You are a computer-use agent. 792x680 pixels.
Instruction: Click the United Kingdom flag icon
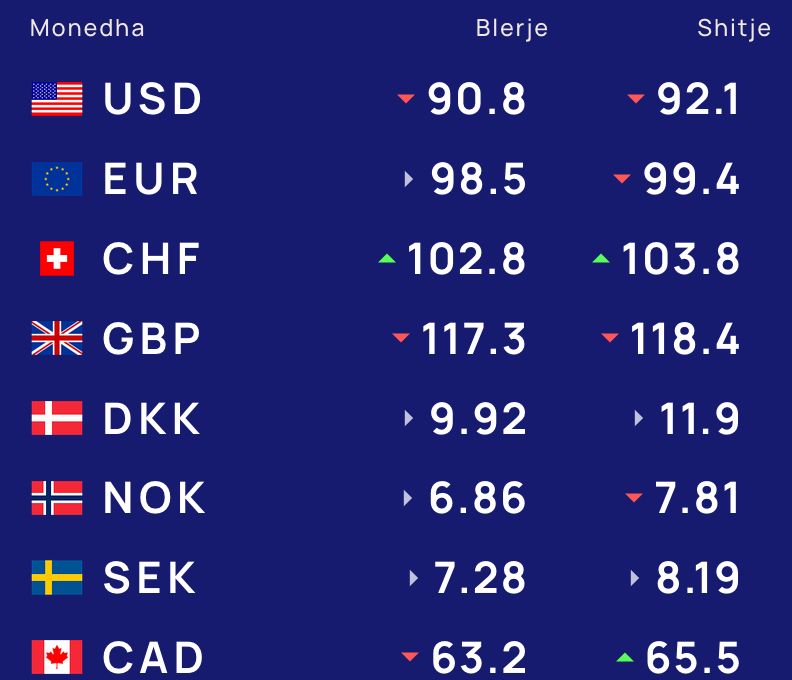click(57, 339)
